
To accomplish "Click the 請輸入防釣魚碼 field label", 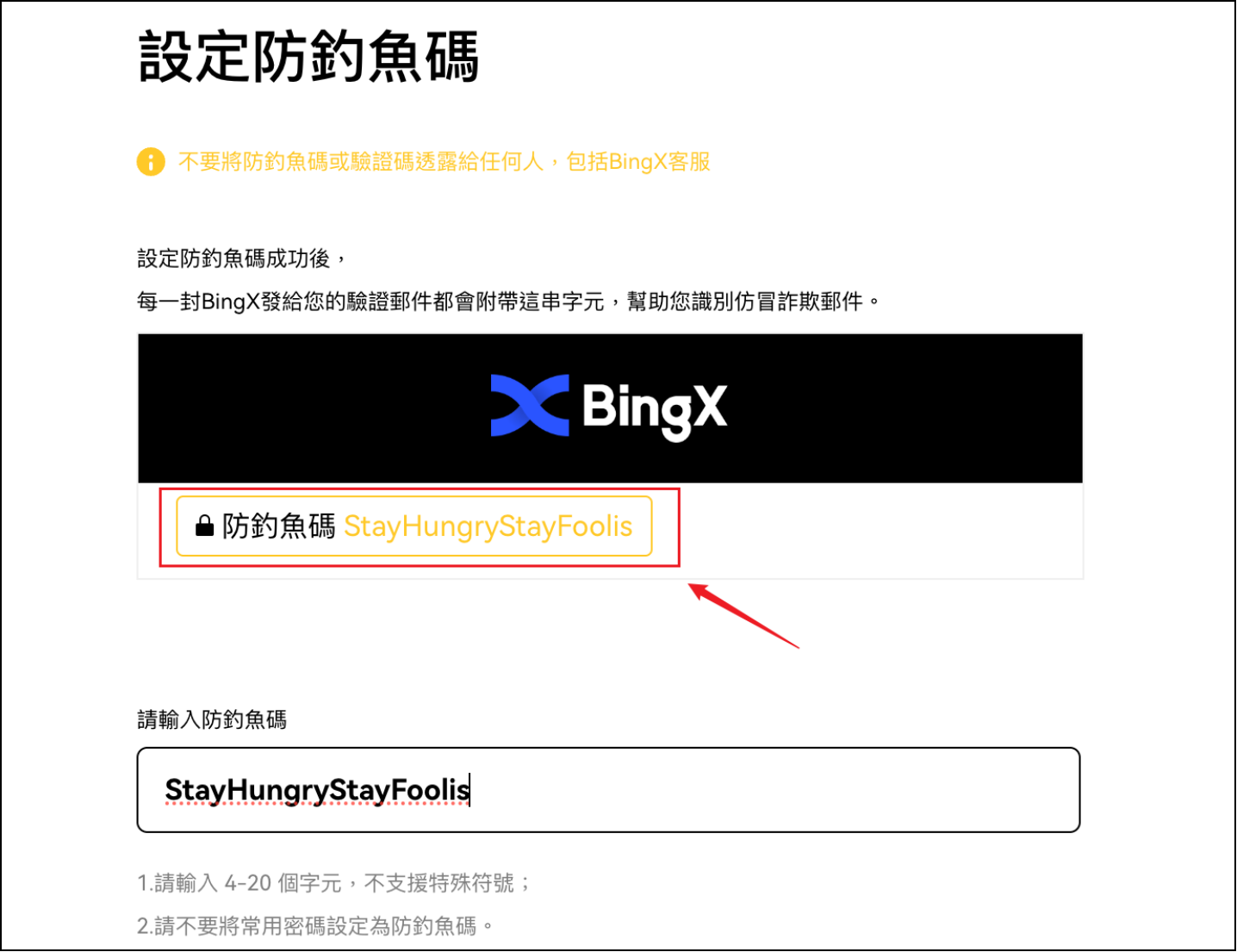I will 212,719.
